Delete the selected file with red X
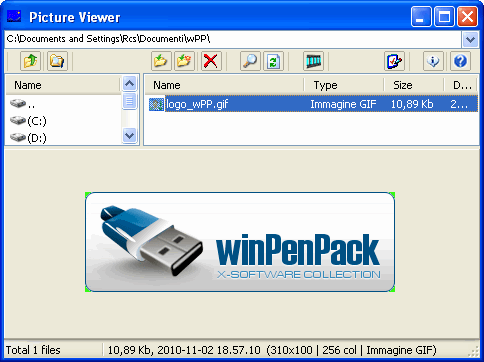The height and width of the screenshot is (362, 484). 211,61
